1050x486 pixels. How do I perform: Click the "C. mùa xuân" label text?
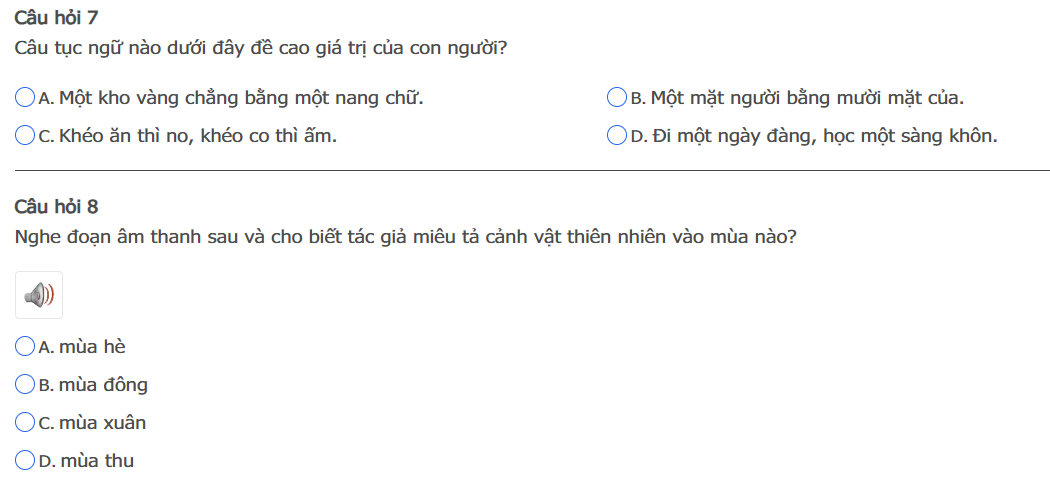pyautogui.click(x=92, y=423)
